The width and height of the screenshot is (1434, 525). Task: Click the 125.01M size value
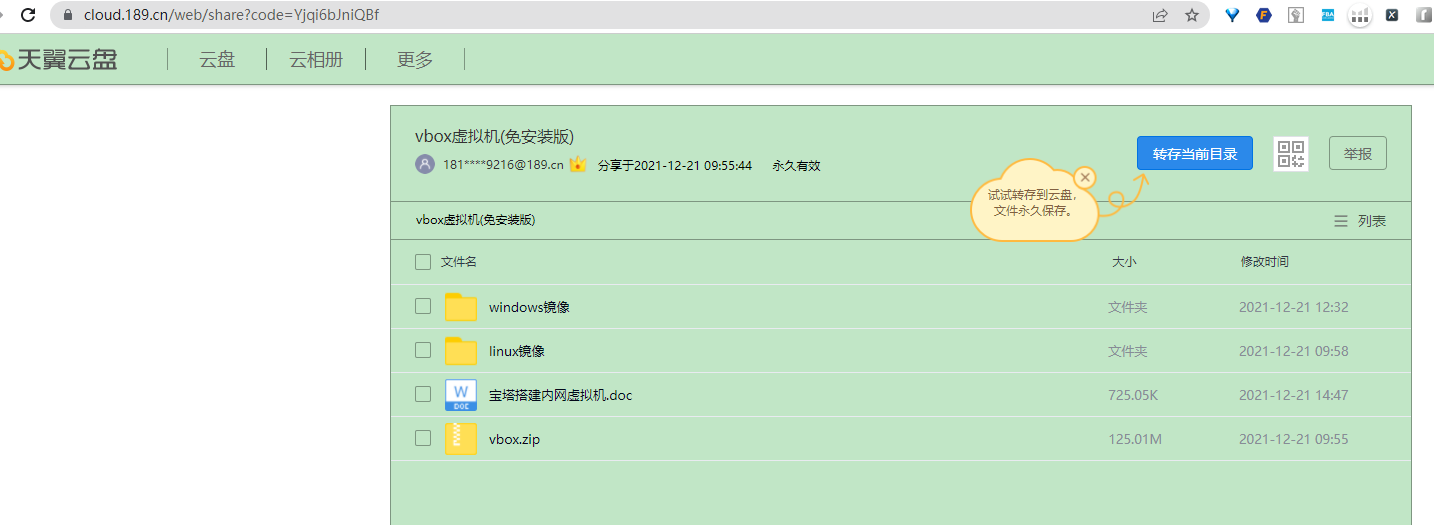pos(1135,439)
